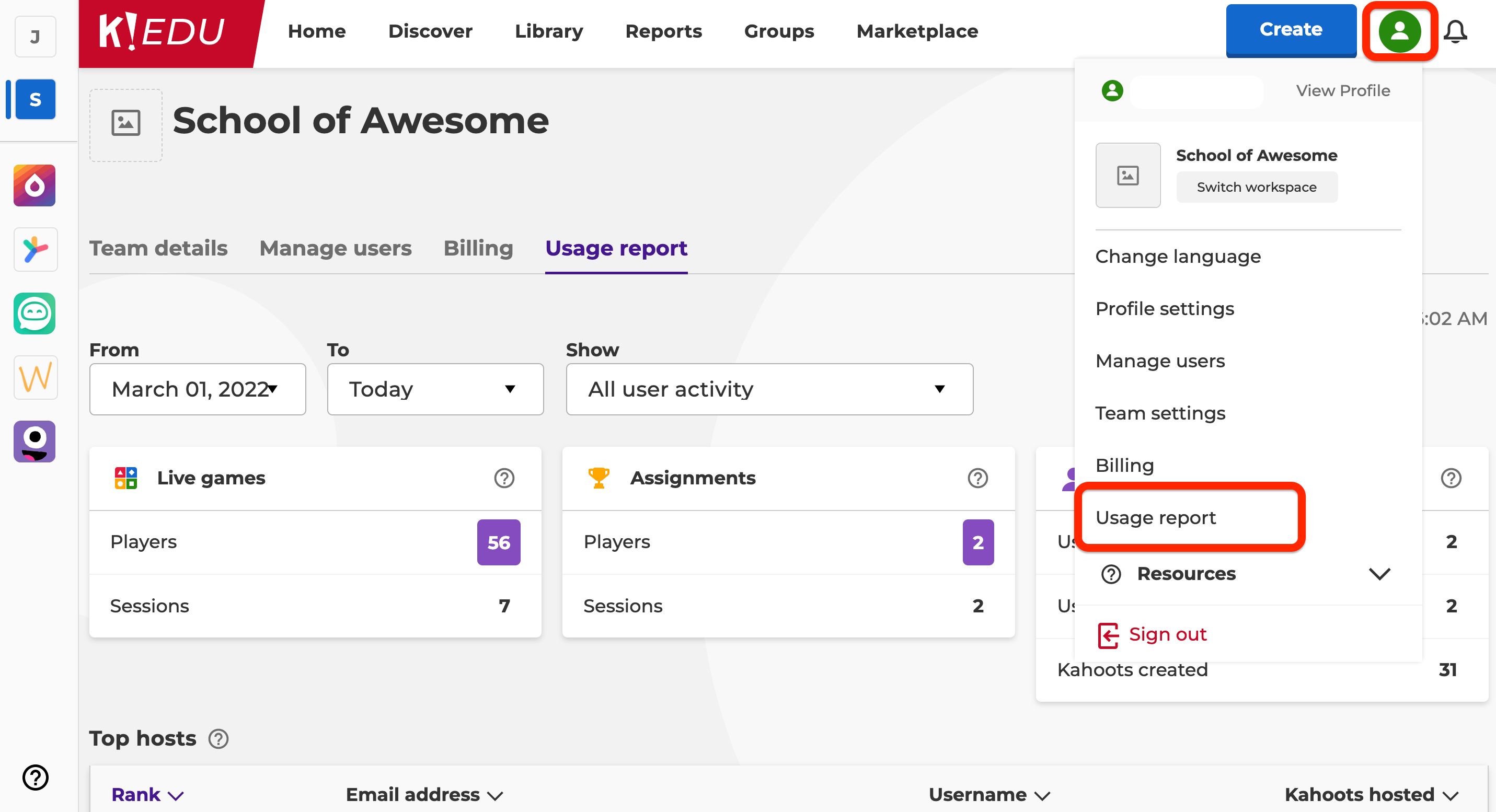Click the blue Create button

(x=1291, y=30)
